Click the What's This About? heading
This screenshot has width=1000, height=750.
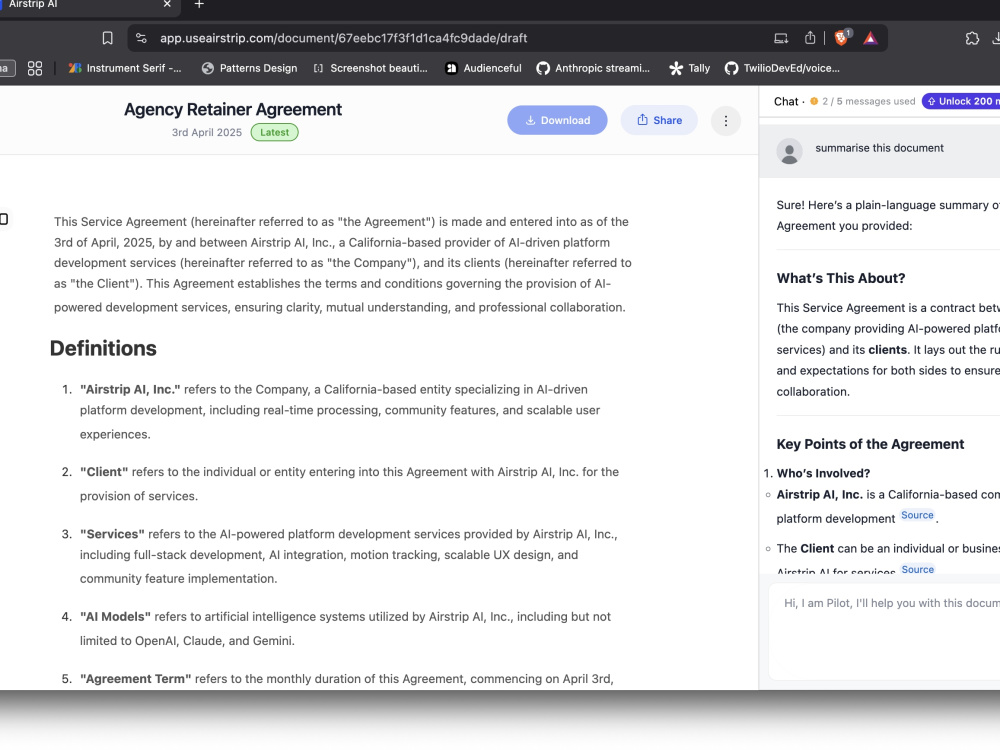pos(841,278)
